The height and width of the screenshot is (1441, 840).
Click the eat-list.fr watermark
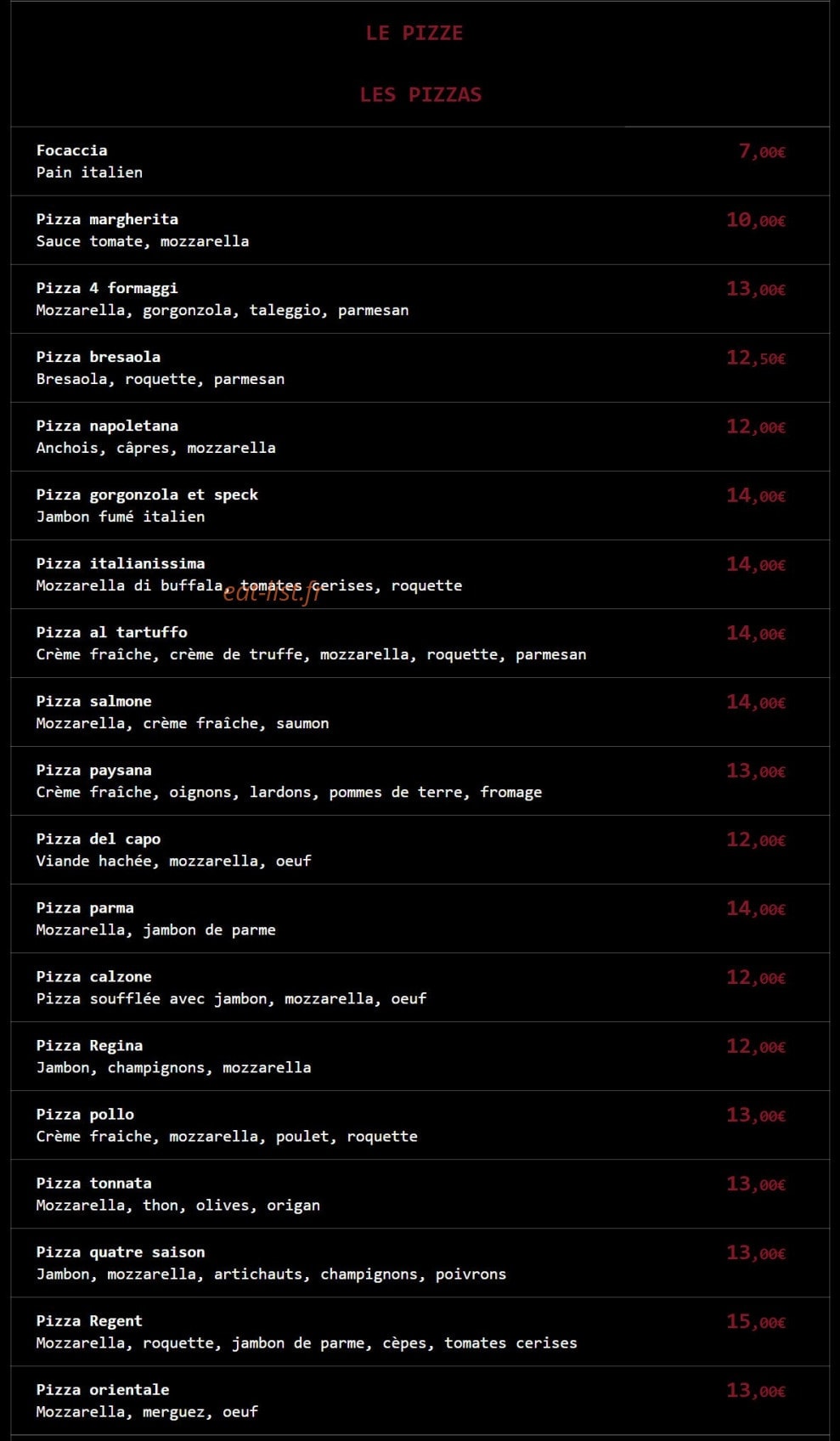coord(272,592)
